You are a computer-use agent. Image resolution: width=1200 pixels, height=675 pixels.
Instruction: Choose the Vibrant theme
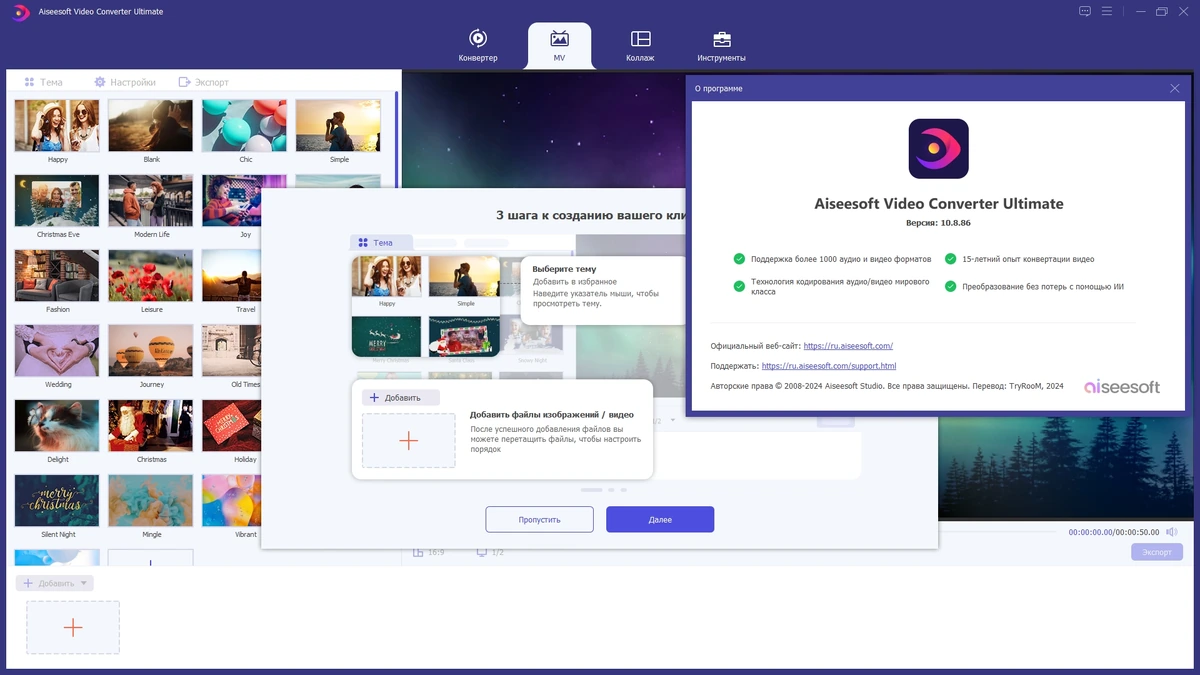232,500
